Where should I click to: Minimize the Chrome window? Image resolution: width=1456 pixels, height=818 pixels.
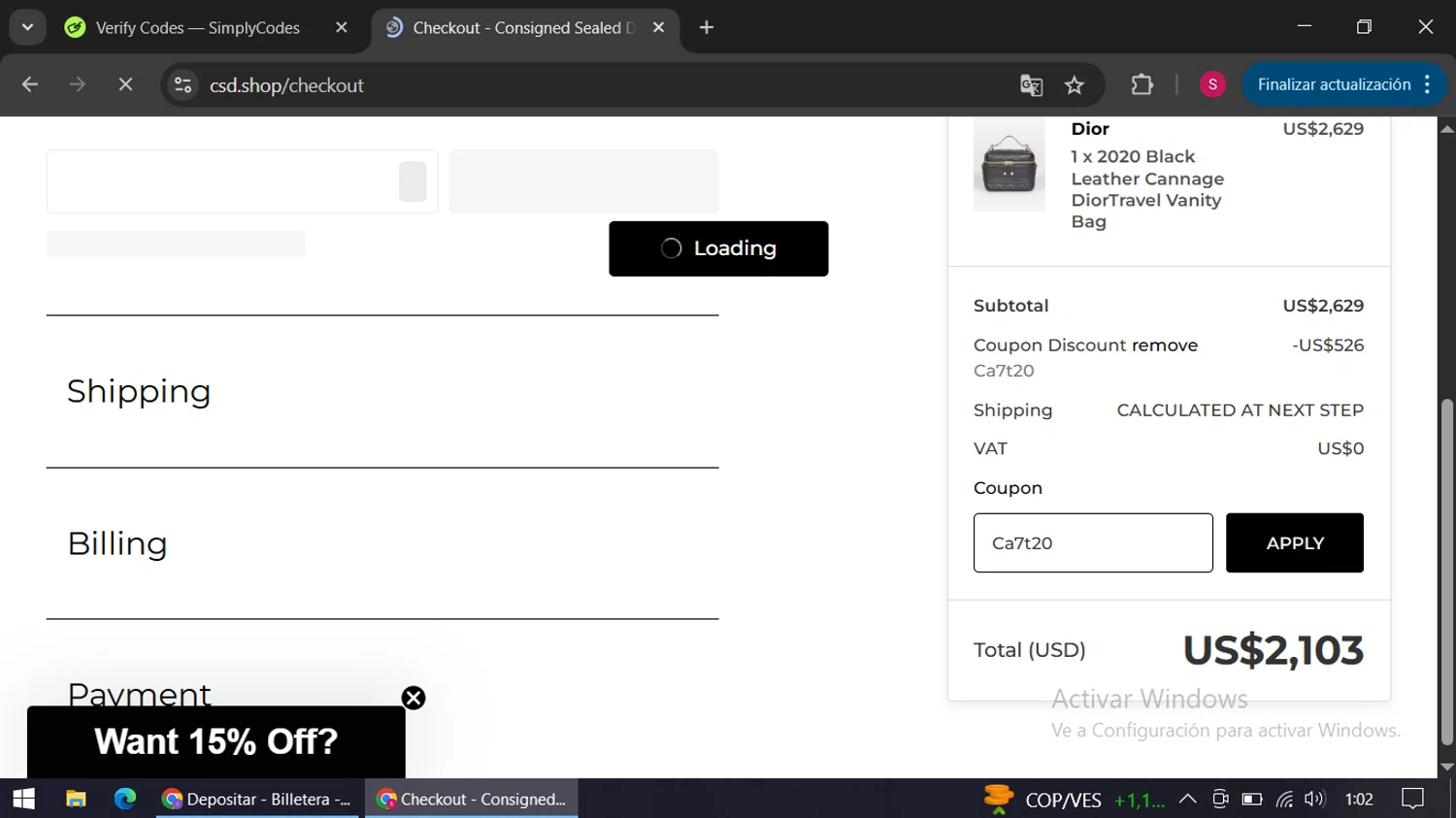point(1305,26)
